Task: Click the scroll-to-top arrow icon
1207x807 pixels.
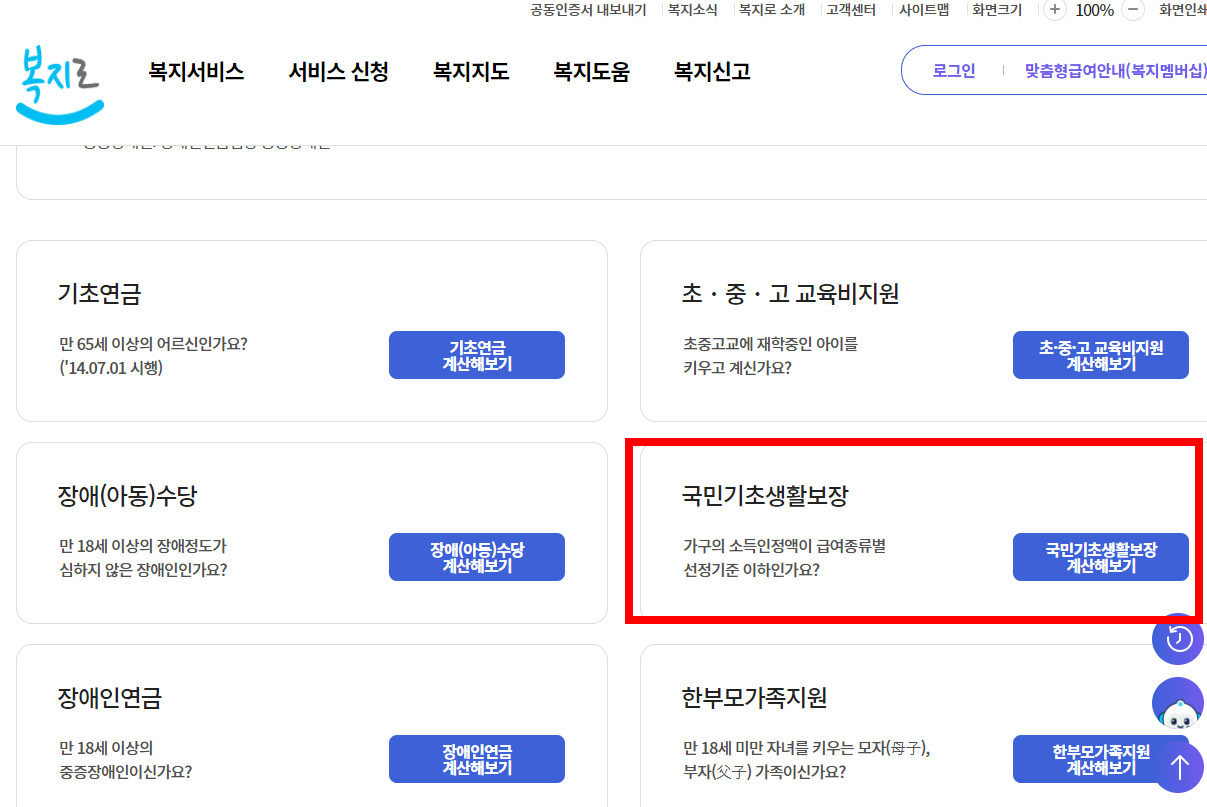Action: coord(1178,766)
